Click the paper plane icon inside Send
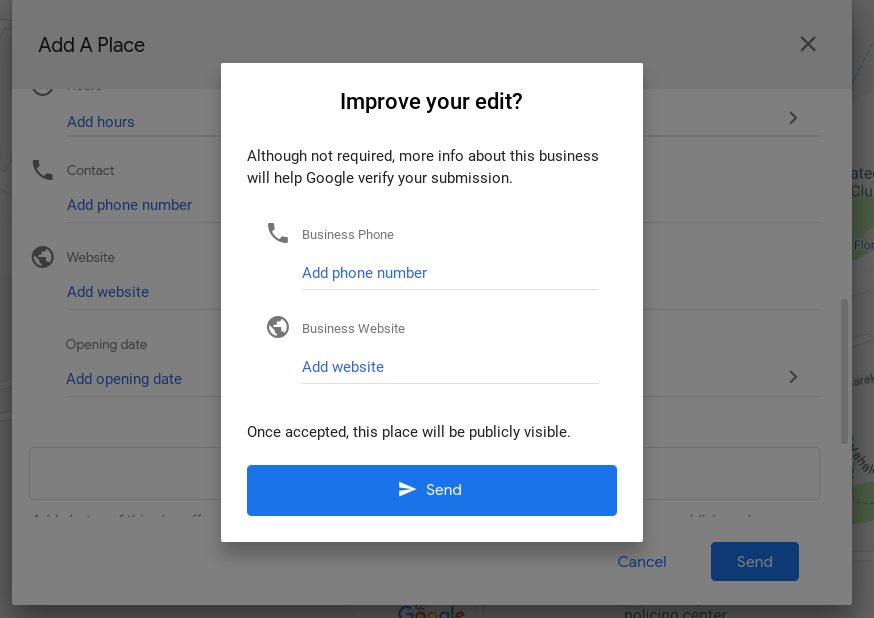Viewport: 874px width, 618px height. click(406, 490)
